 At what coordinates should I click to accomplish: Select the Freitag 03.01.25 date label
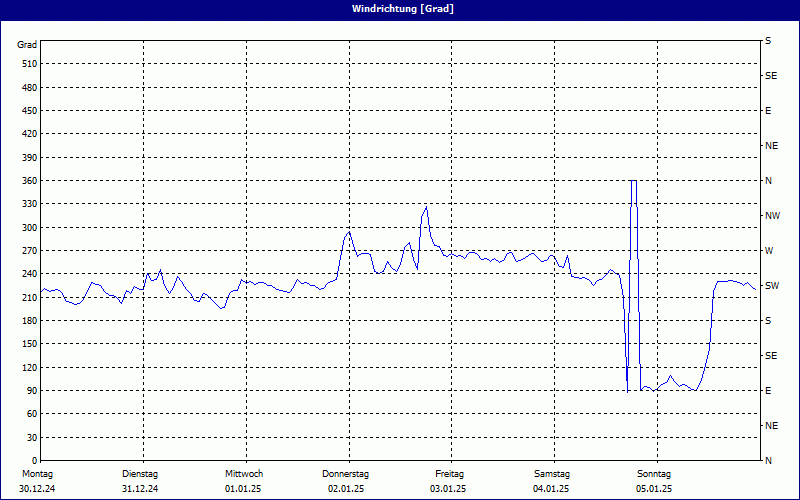coord(449,481)
